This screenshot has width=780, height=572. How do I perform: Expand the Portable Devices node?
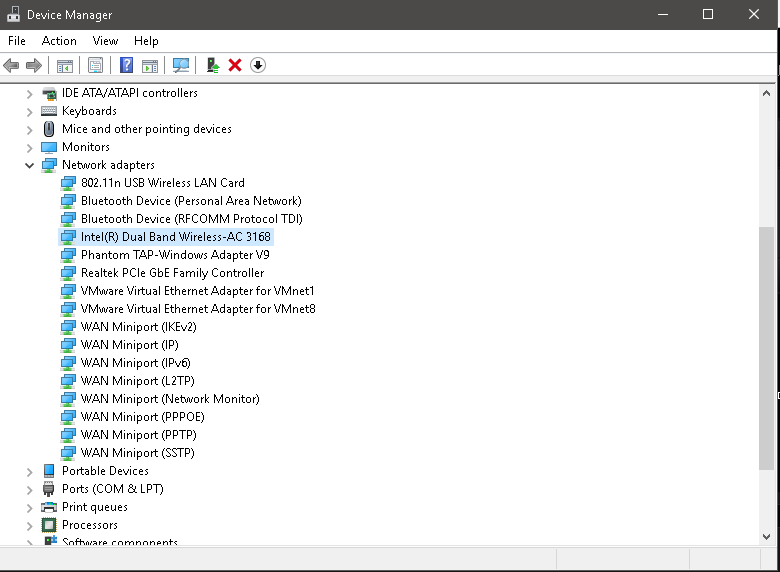[29, 471]
